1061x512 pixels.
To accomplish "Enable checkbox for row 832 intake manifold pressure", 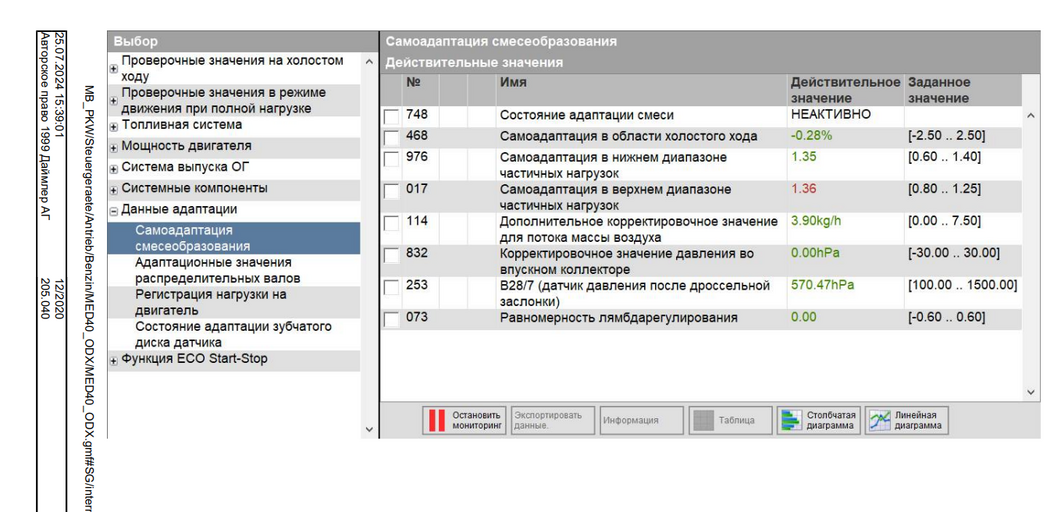I will coord(391,256).
